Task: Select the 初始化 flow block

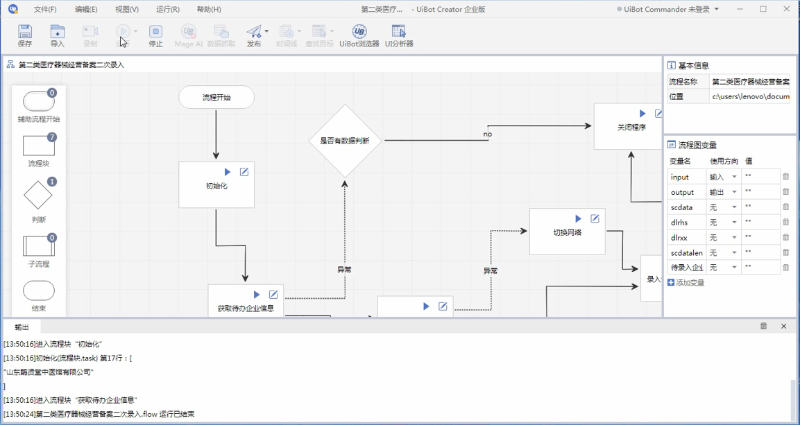Action: click(216, 185)
